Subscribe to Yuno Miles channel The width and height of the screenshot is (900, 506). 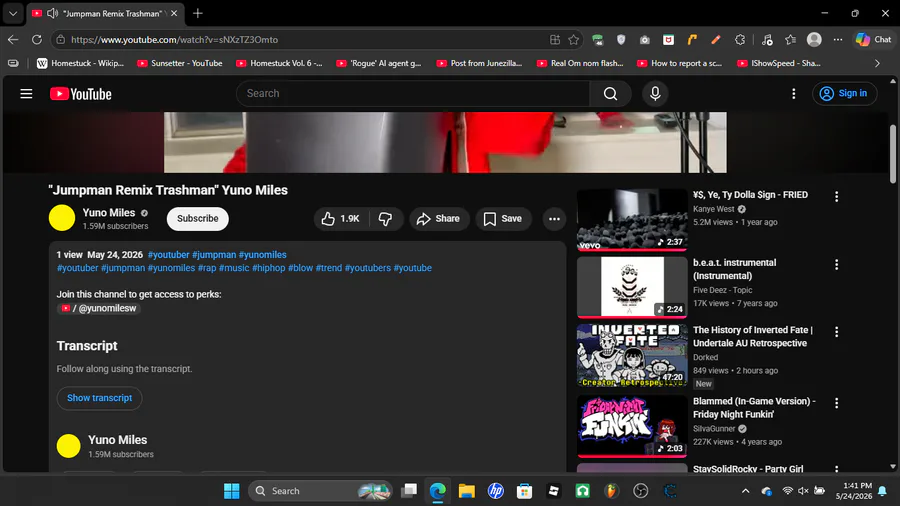click(197, 219)
